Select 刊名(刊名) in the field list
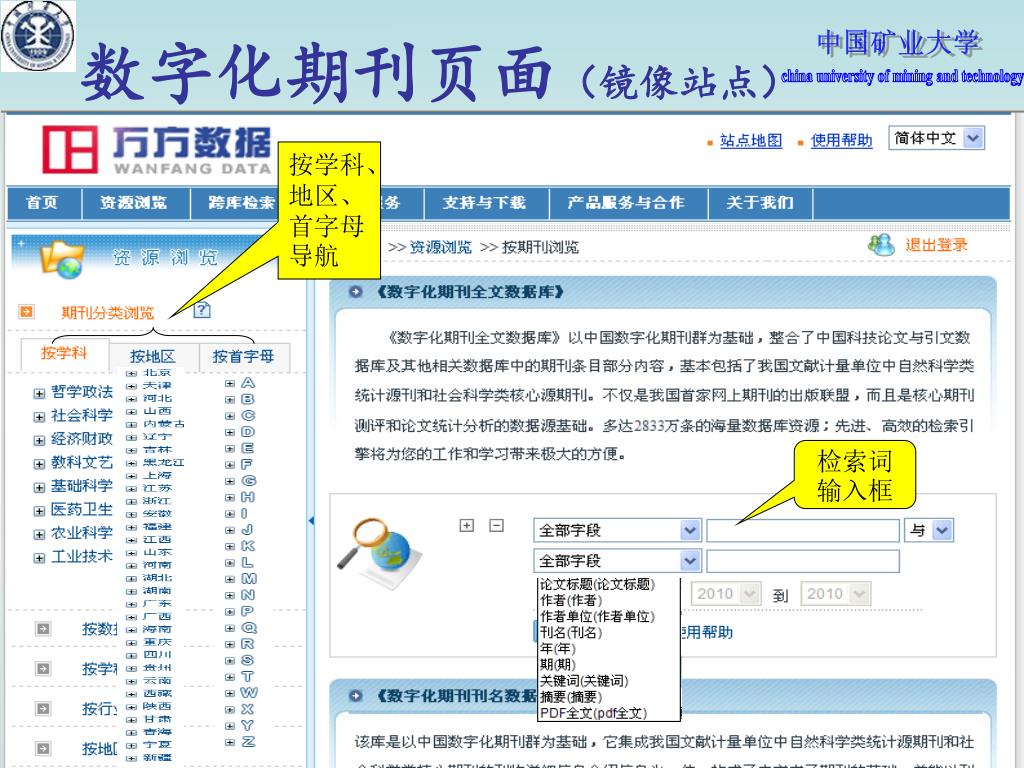This screenshot has height=768, width=1024. pos(571,632)
